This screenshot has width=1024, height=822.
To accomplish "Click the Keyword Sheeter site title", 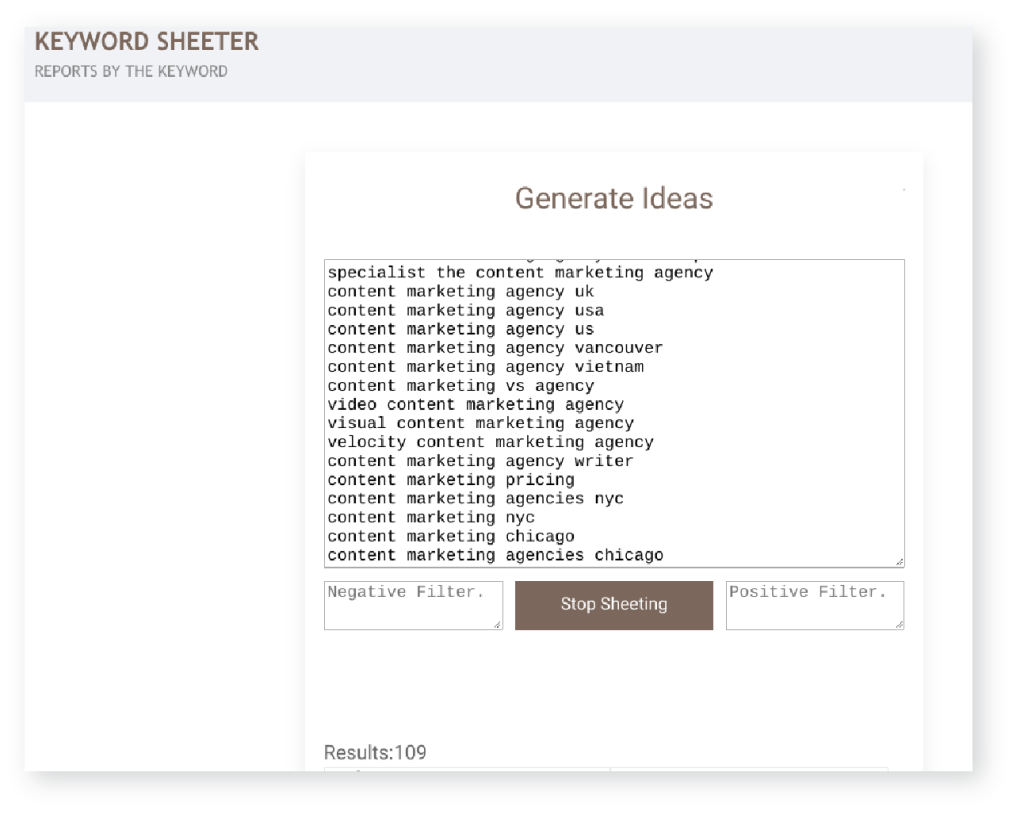I will [147, 42].
